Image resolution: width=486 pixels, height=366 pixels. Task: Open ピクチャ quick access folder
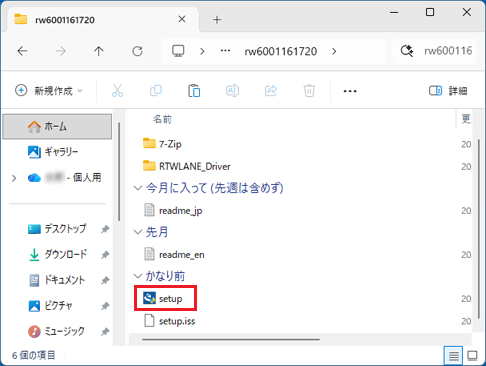(50, 306)
